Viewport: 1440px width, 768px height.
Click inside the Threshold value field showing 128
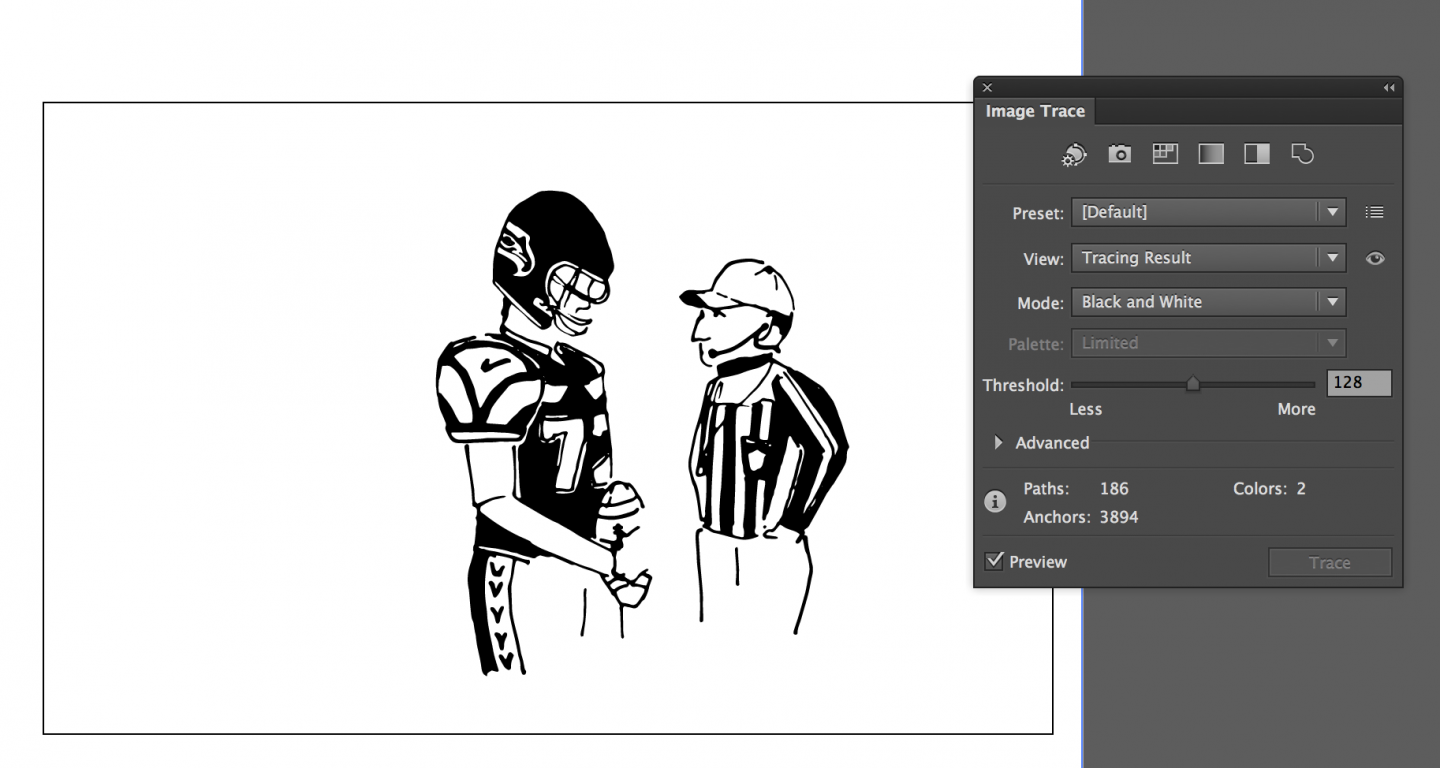point(1358,382)
